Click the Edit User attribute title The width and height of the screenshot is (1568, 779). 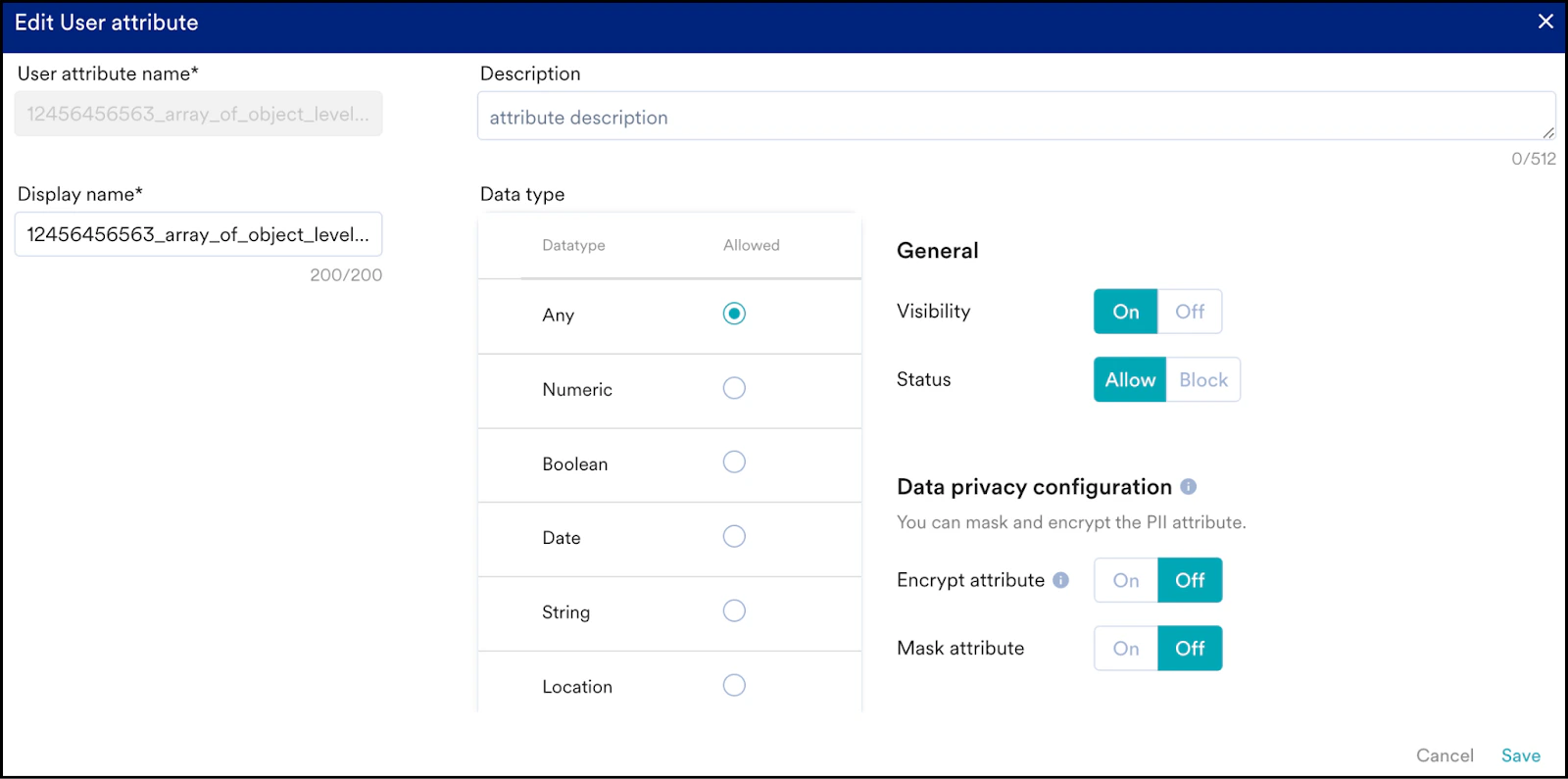click(107, 23)
